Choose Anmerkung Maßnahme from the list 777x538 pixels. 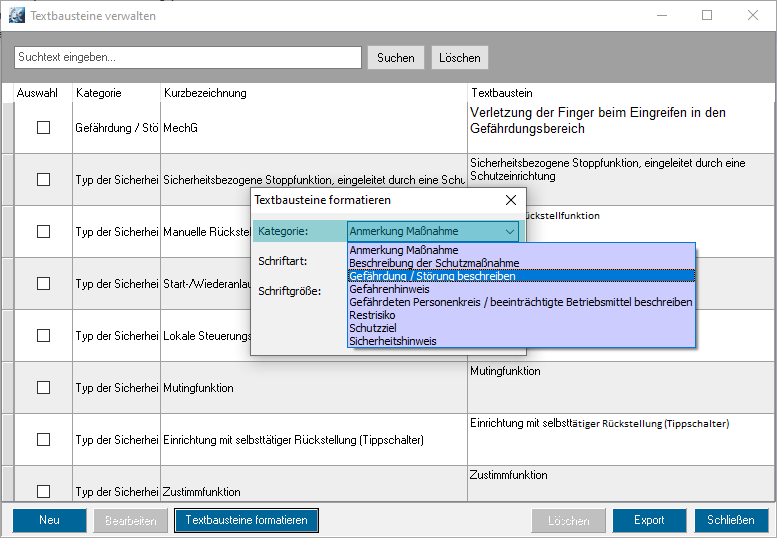pyautogui.click(x=404, y=250)
